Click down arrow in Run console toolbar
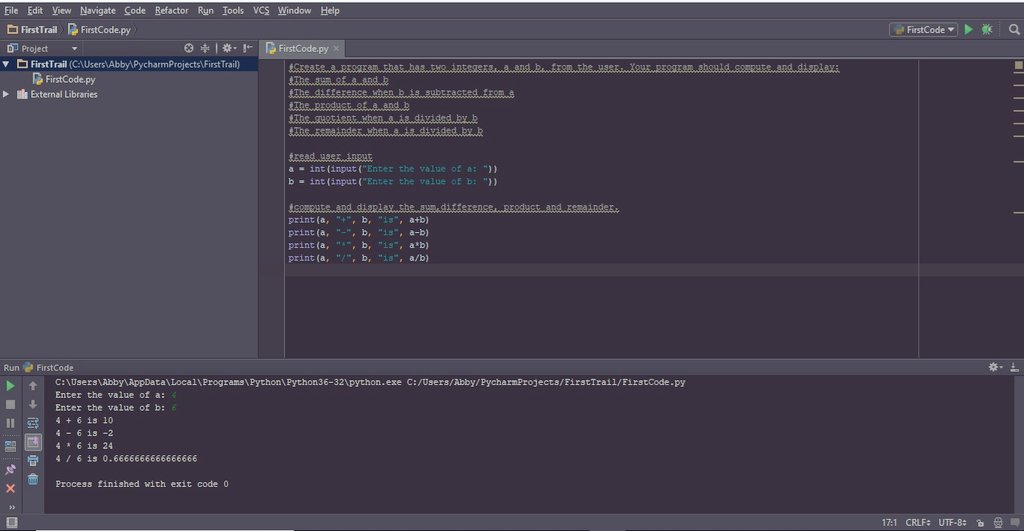This screenshot has height=531, width=1024. pos(33,404)
